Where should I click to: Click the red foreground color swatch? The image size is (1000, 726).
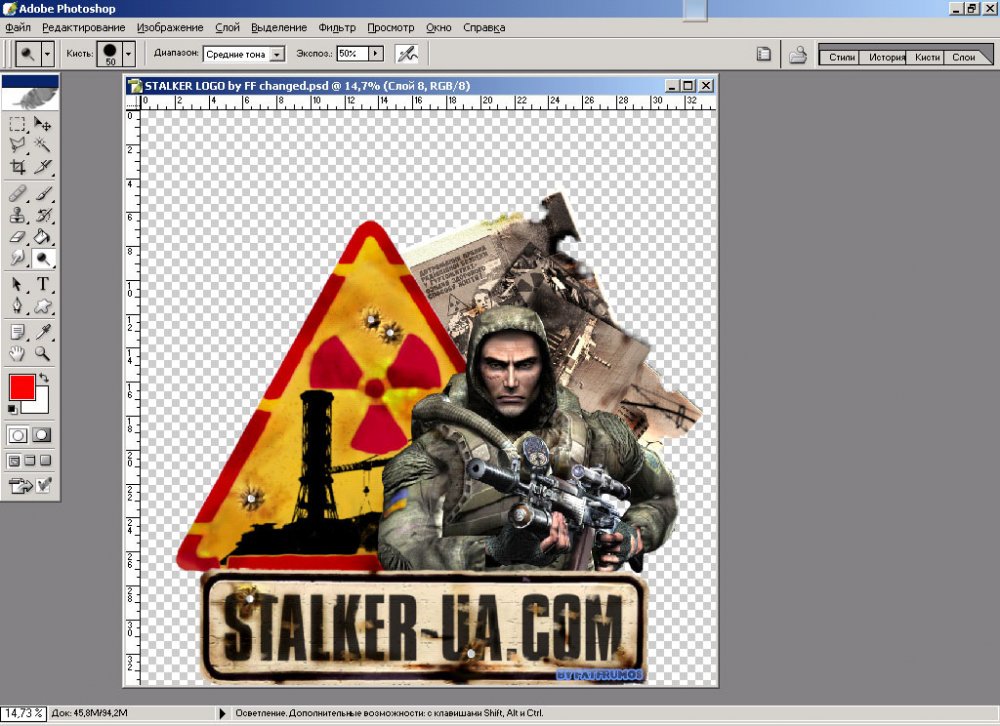pos(22,387)
